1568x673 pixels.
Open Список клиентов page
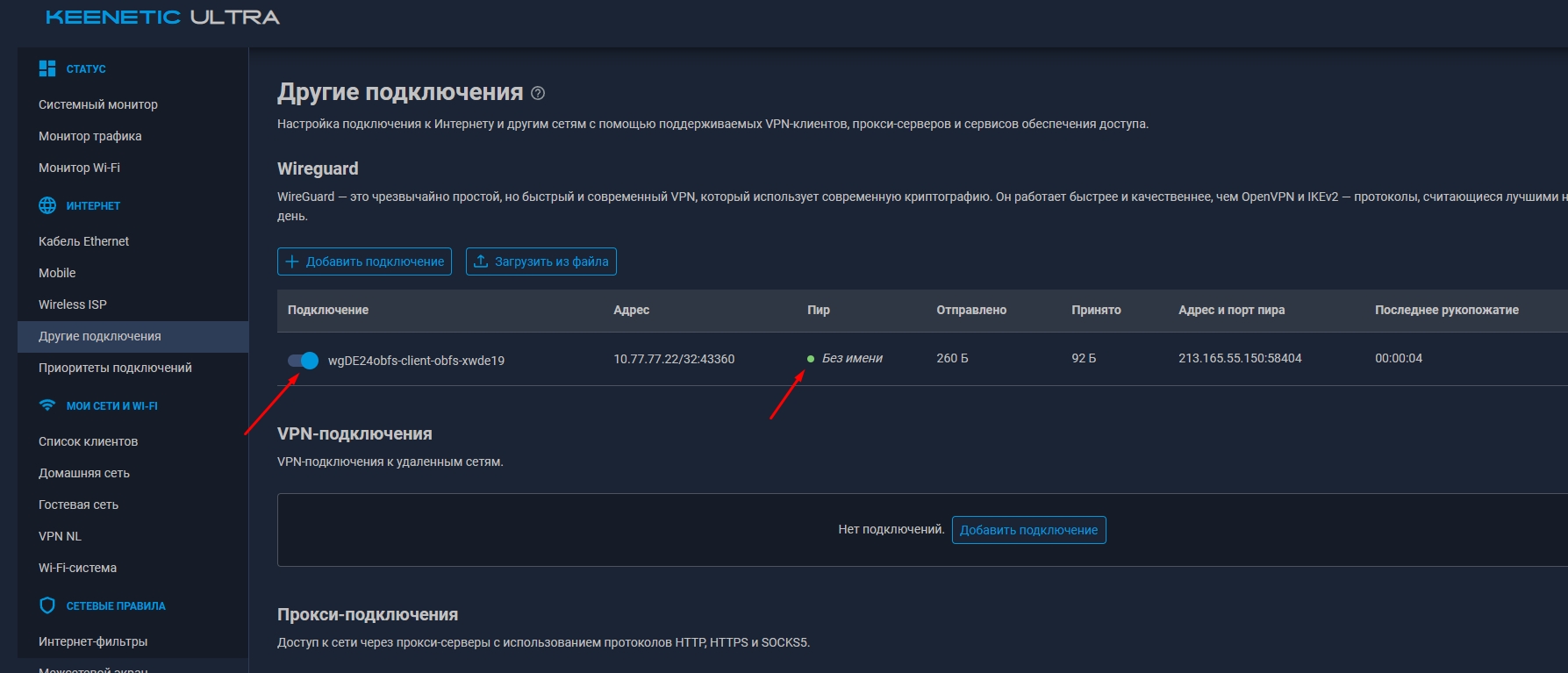pos(88,441)
